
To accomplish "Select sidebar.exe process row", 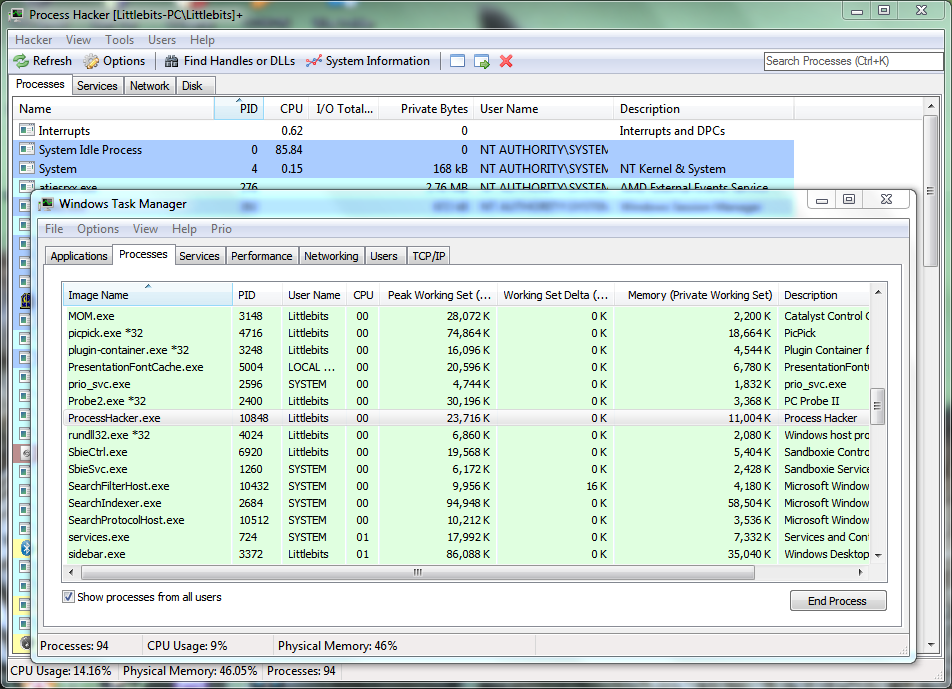I will 466,554.
